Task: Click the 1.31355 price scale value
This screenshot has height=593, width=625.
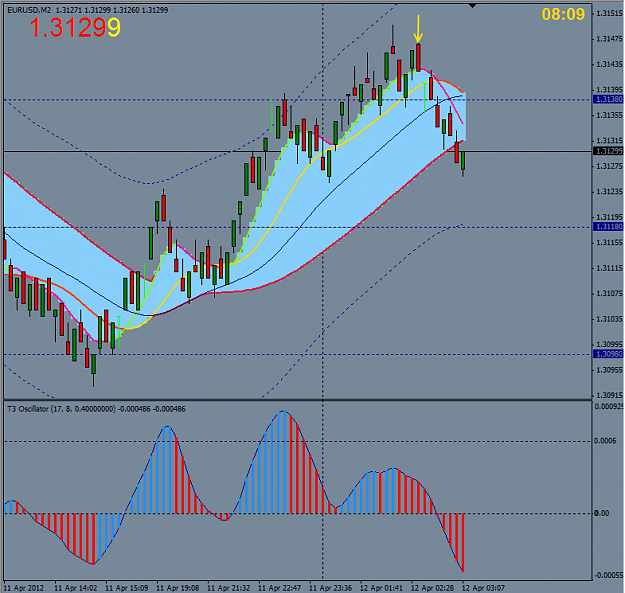Action: click(x=609, y=116)
